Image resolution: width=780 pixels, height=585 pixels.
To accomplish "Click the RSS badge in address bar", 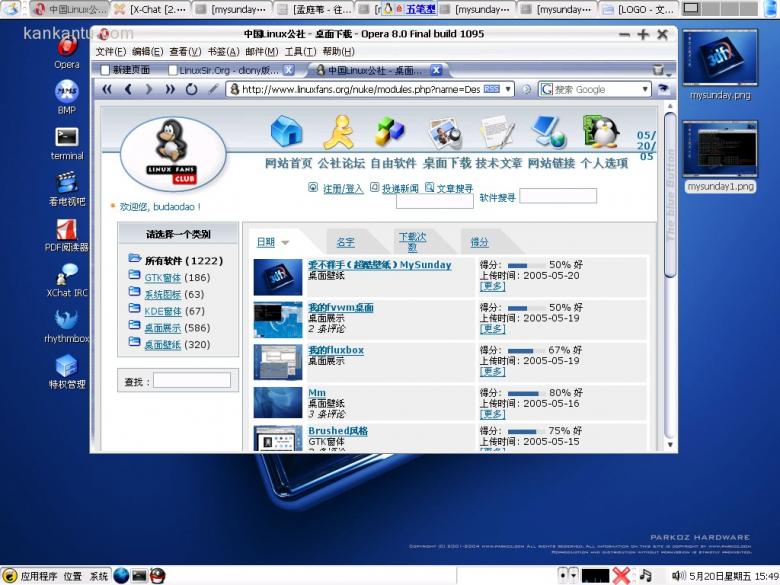I will (x=492, y=89).
